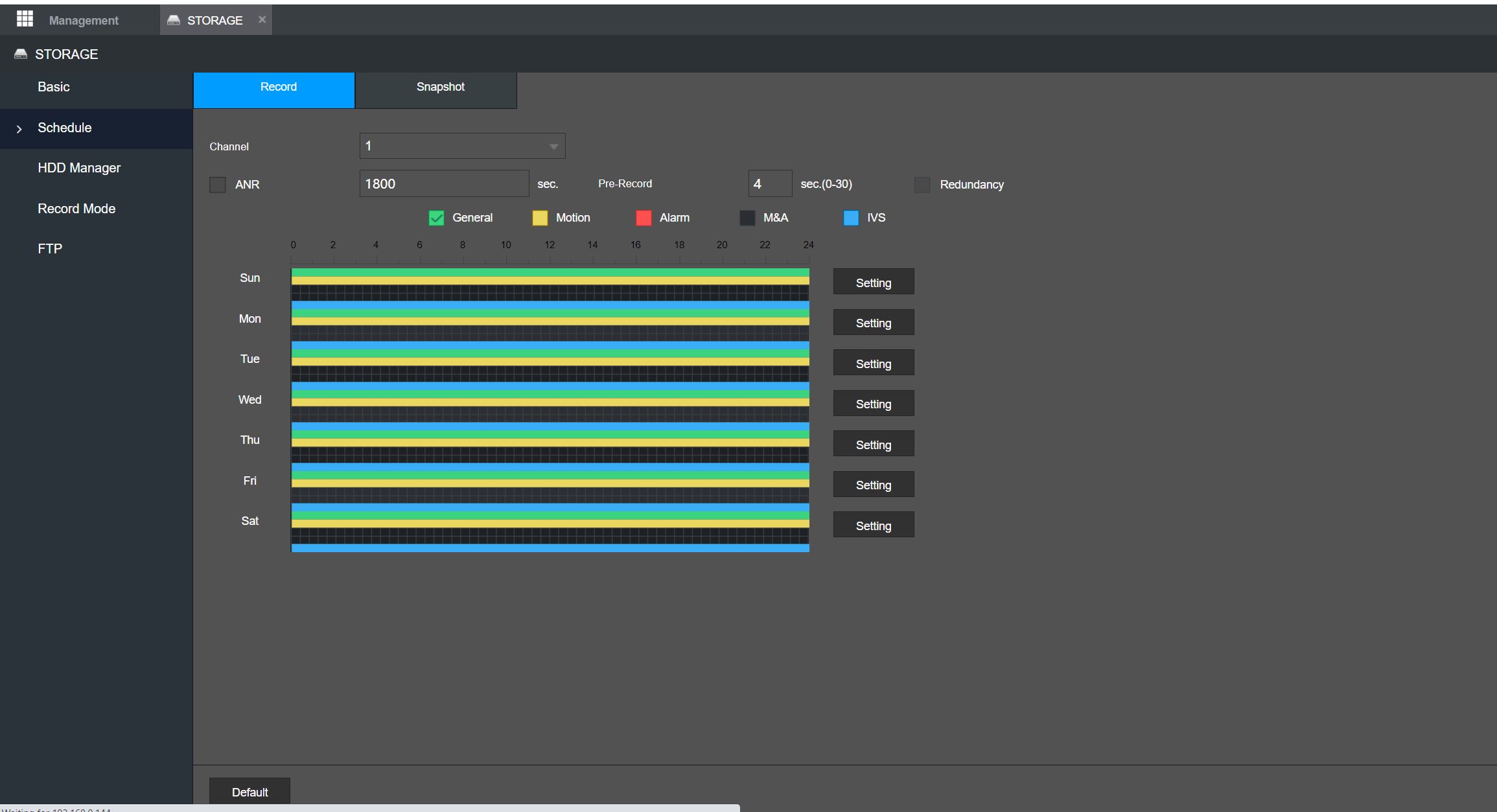Open the Channel dropdown
1497x812 pixels.
pos(462,146)
